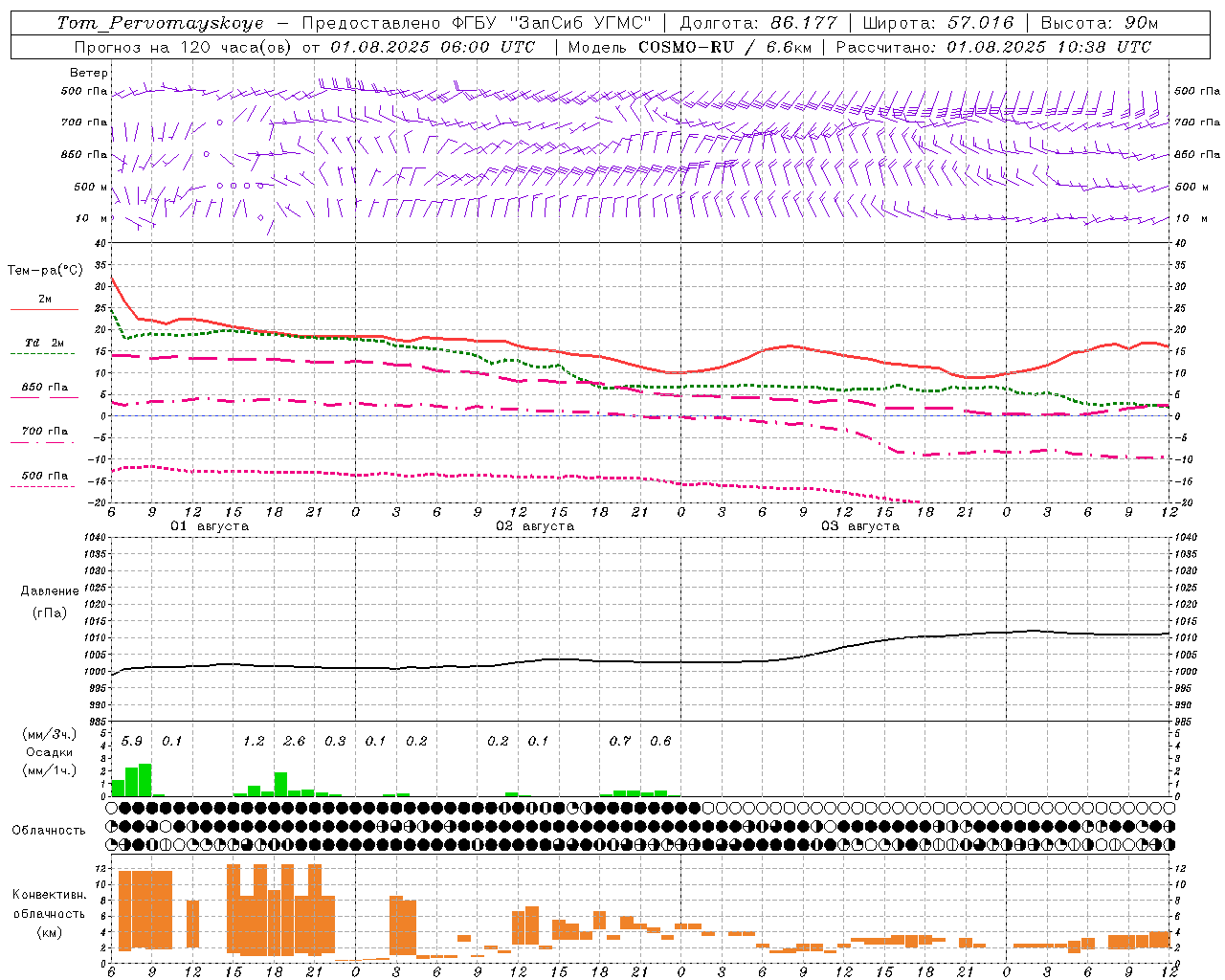Click the 'Высота: 90м' elevation value

pos(1099,23)
